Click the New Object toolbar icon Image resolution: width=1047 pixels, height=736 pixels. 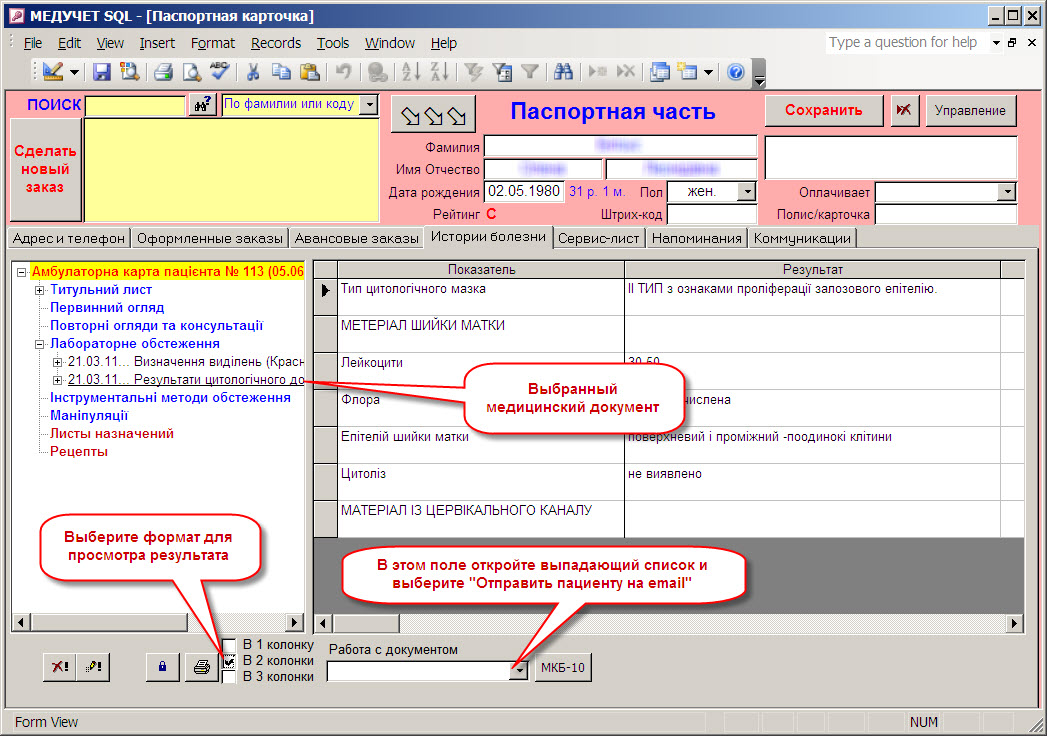(687, 71)
